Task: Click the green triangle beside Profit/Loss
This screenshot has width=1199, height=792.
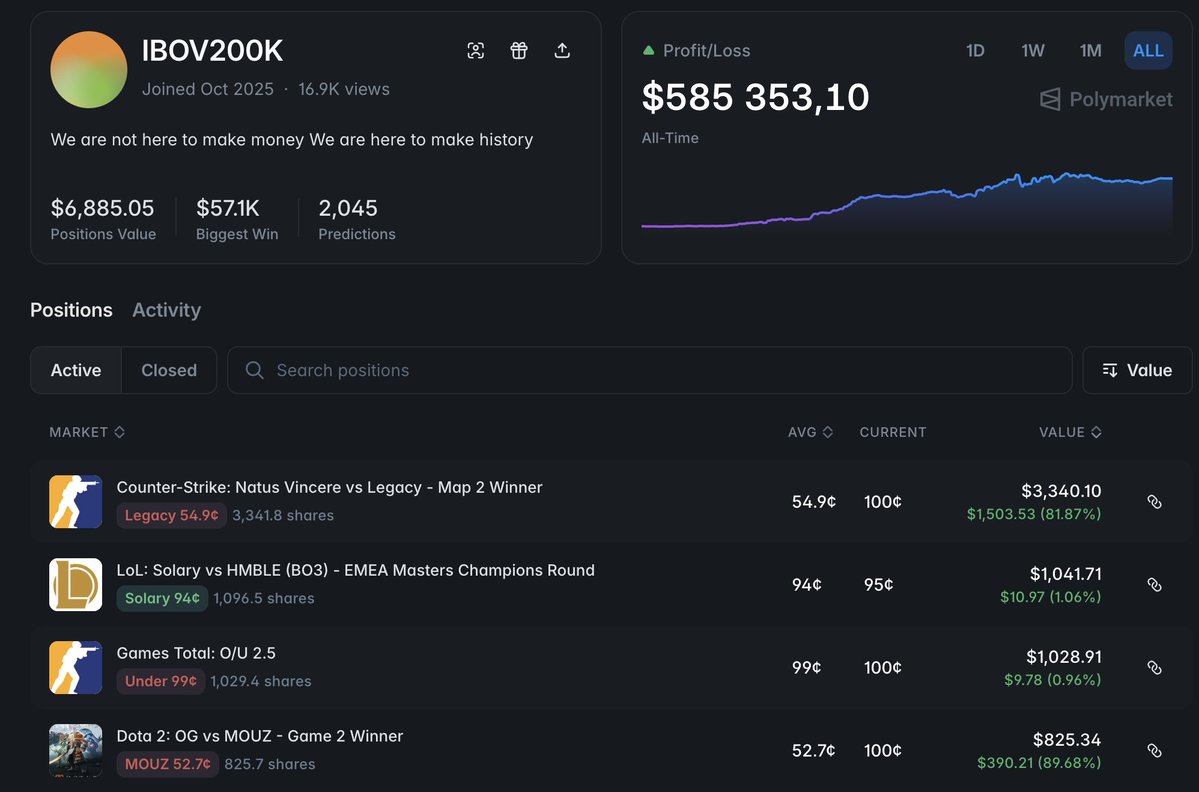Action: (x=648, y=50)
